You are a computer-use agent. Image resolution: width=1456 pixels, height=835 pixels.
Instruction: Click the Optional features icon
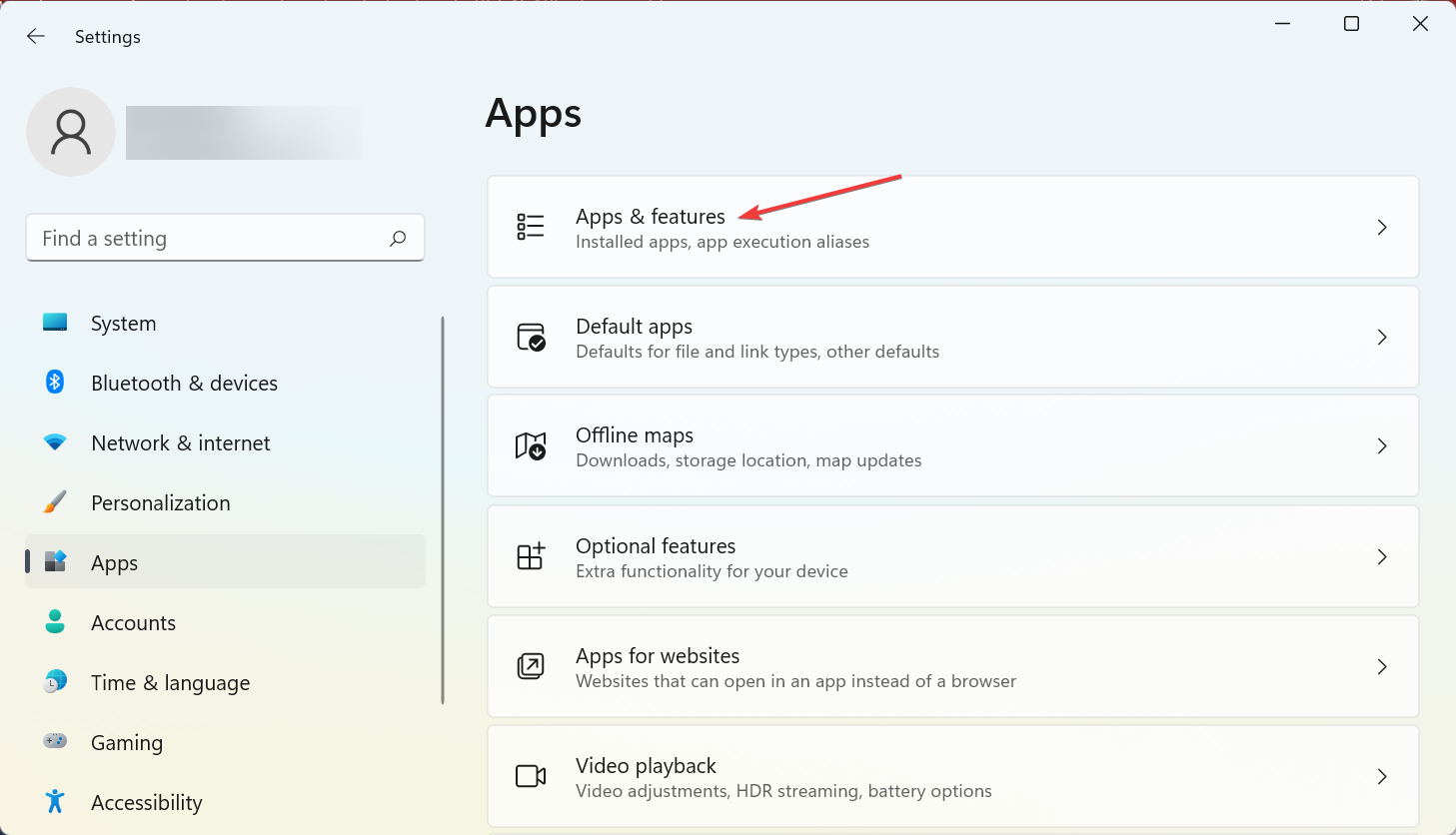point(531,556)
